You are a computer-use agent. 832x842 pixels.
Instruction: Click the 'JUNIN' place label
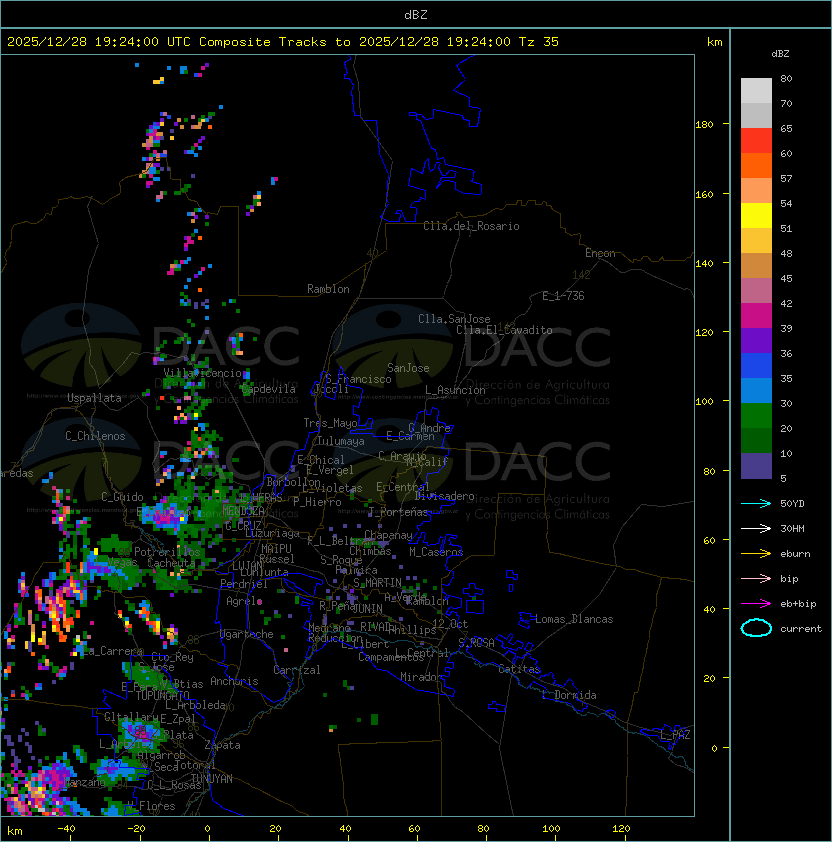[367, 608]
